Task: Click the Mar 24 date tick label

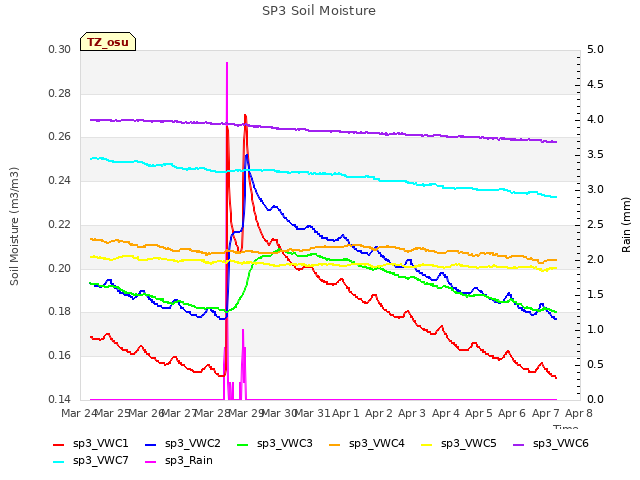Action: click(x=79, y=413)
